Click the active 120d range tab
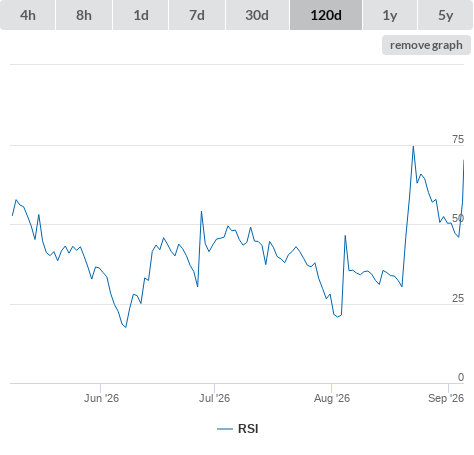Screen dimensions: 474x455 tap(326, 15)
